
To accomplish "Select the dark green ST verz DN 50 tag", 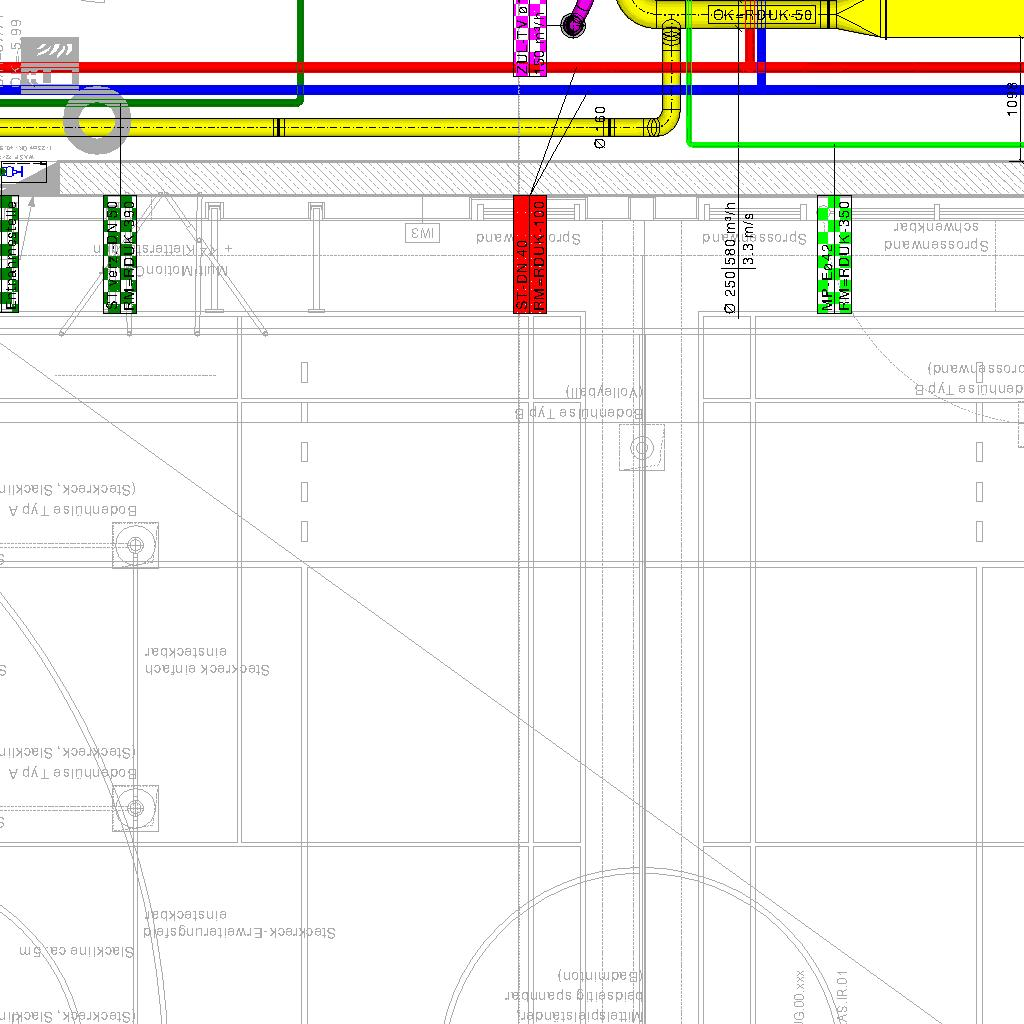I will 119,254.
